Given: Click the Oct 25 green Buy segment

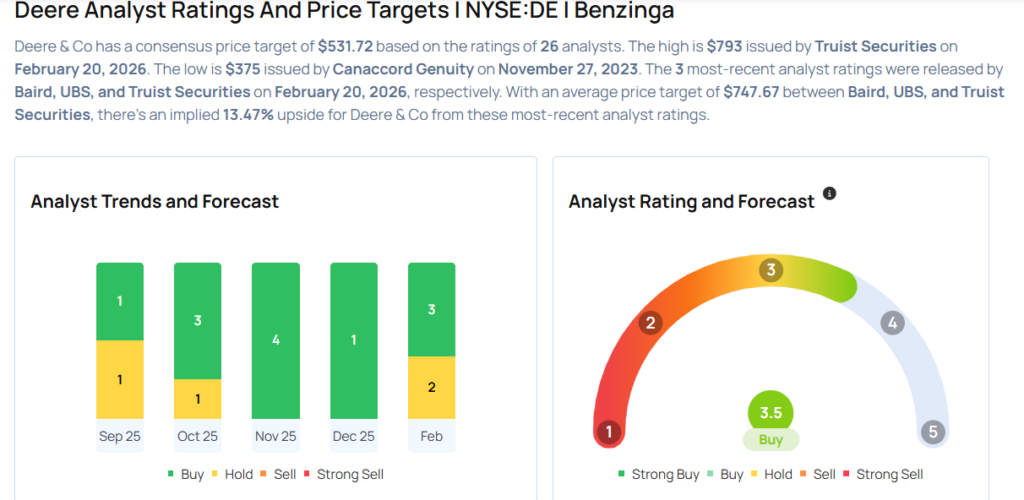Looking at the screenshot, I should (198, 321).
